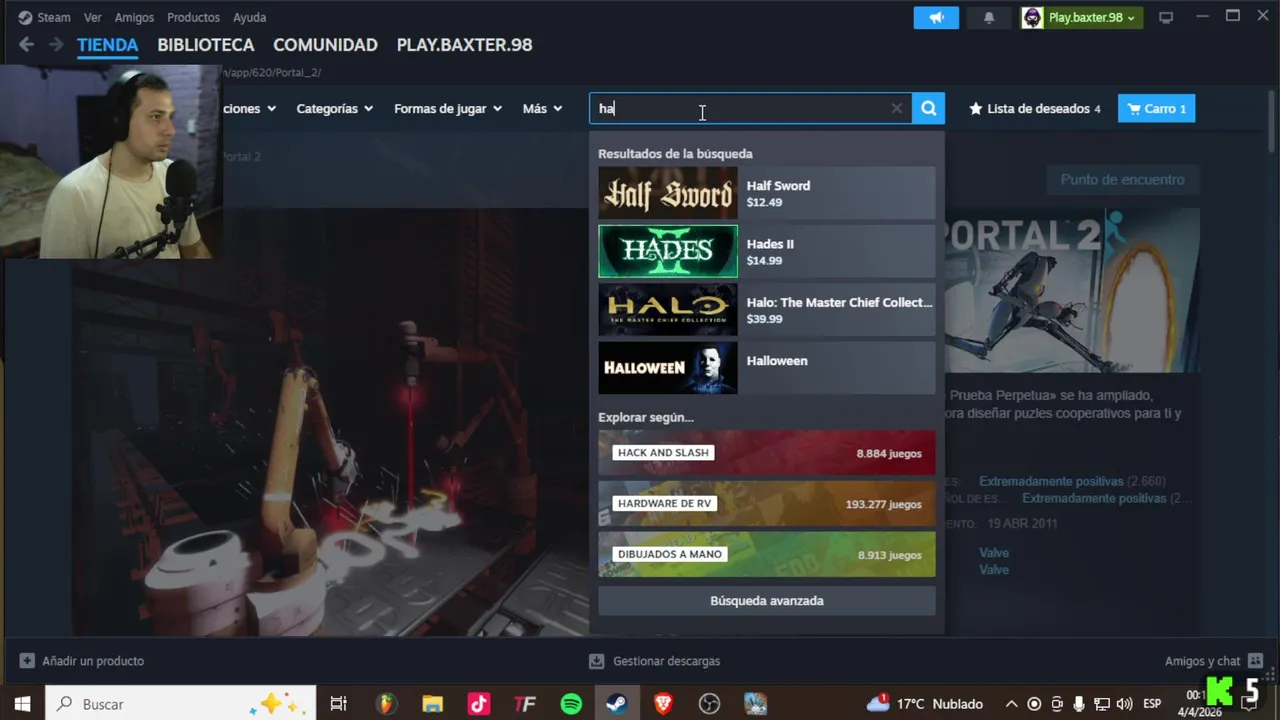Expand the Formas de jugar dropdown
The height and width of the screenshot is (720, 1280).
tap(448, 108)
